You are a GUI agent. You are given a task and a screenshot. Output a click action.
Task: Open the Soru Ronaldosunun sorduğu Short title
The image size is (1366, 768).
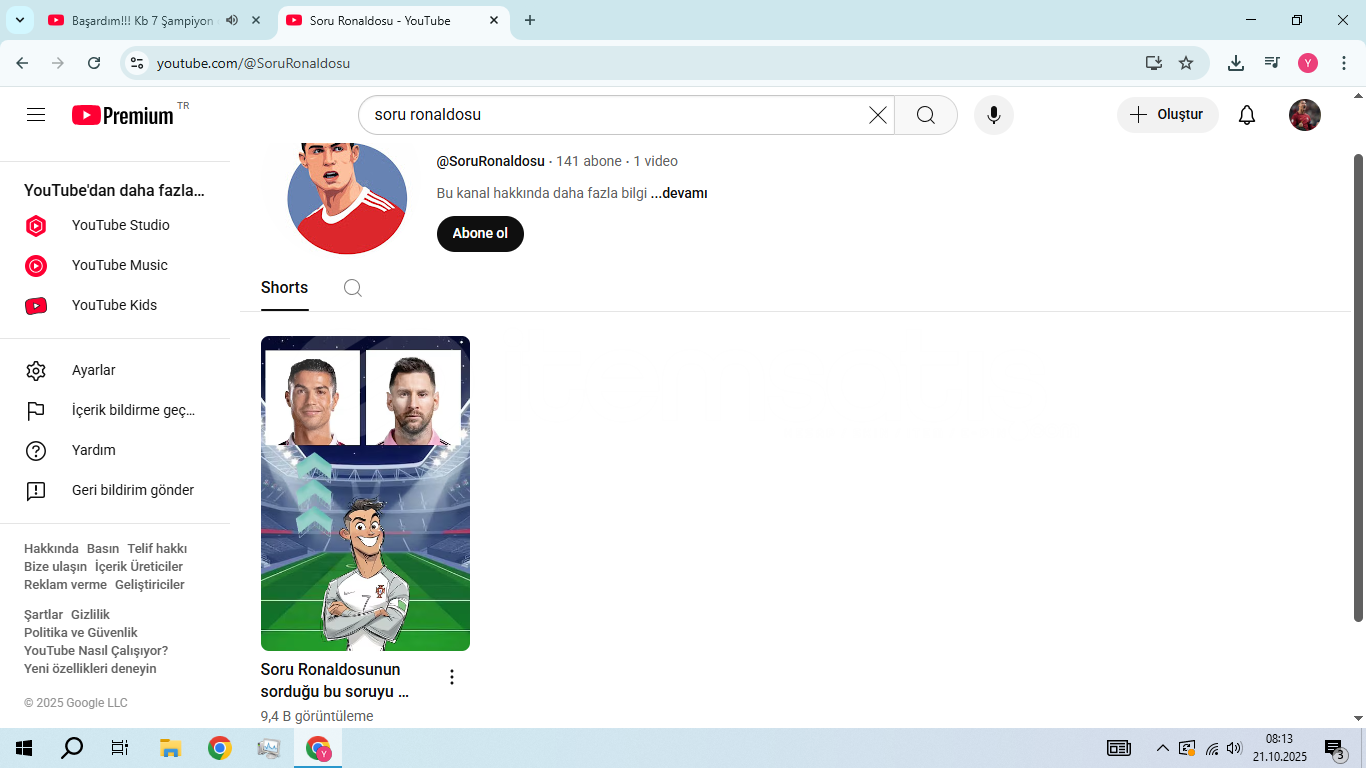point(335,681)
